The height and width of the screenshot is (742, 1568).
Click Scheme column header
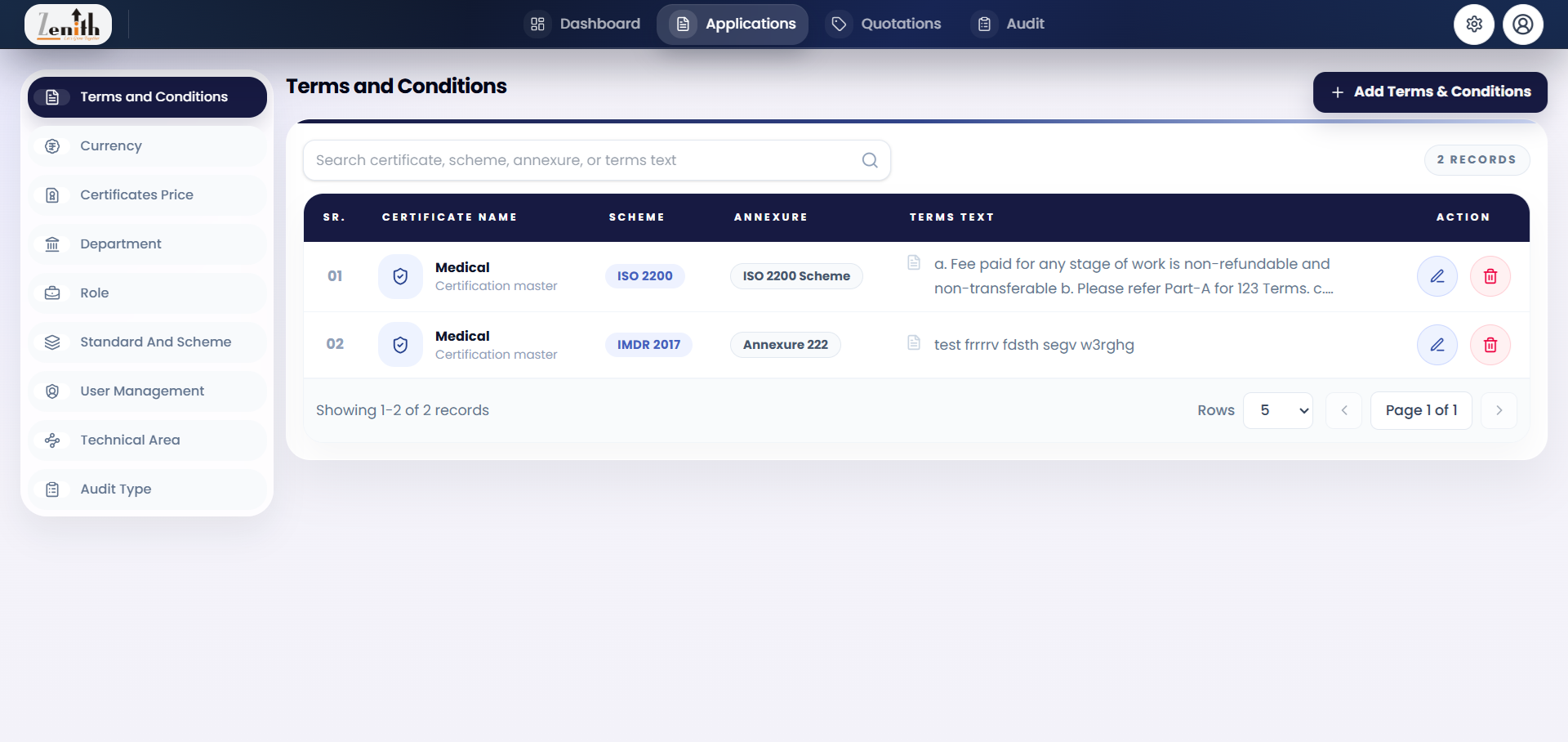pos(637,217)
